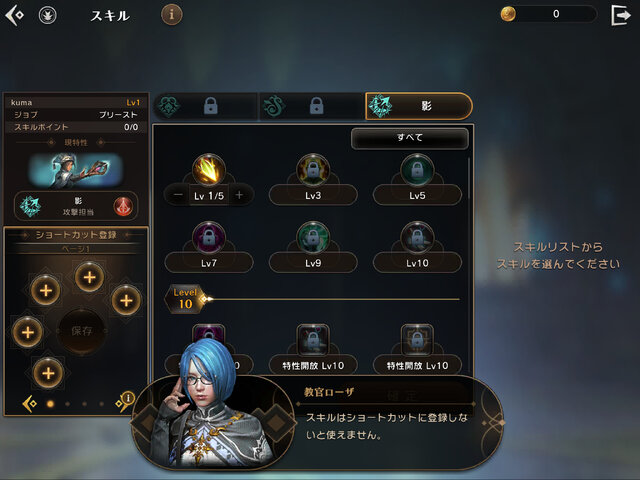Image resolution: width=640 pixels, height=480 pixels.
Task: Tap the locked Lv9 skill icon
Action: pos(313,237)
